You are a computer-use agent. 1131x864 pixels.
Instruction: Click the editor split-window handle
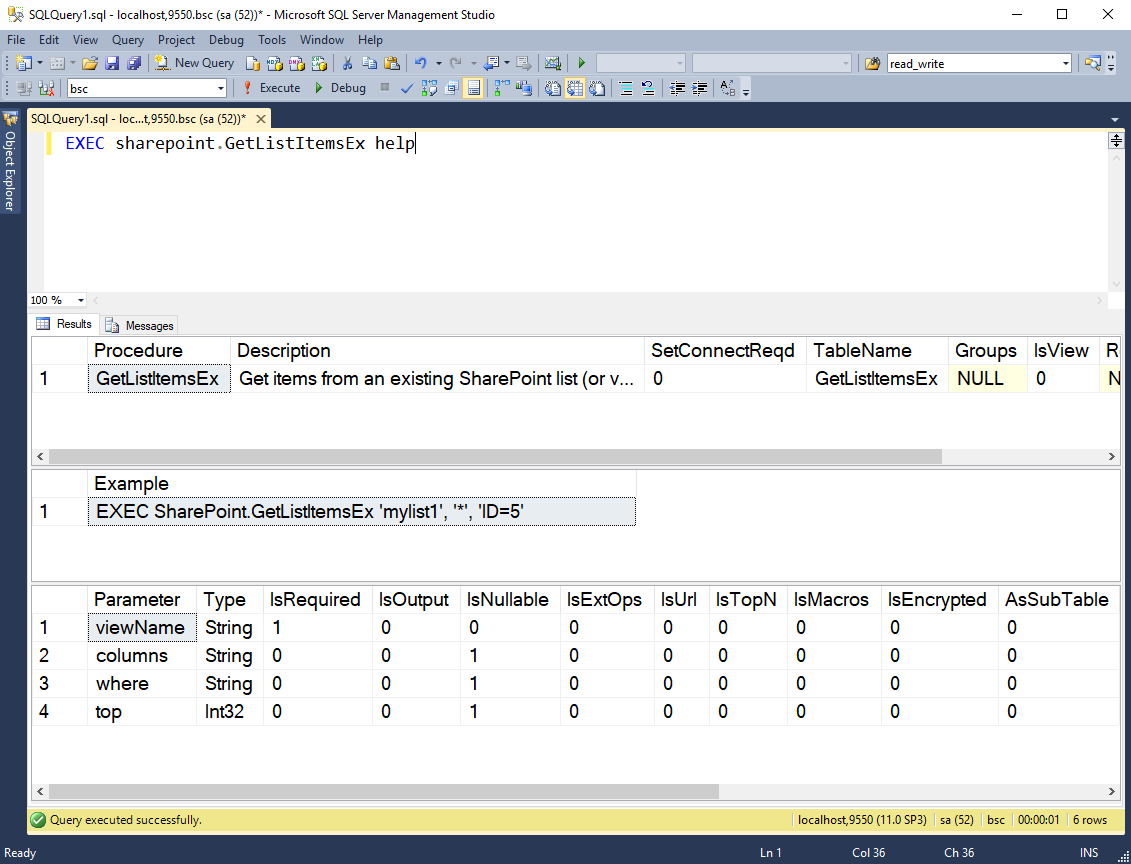pyautogui.click(x=1116, y=140)
